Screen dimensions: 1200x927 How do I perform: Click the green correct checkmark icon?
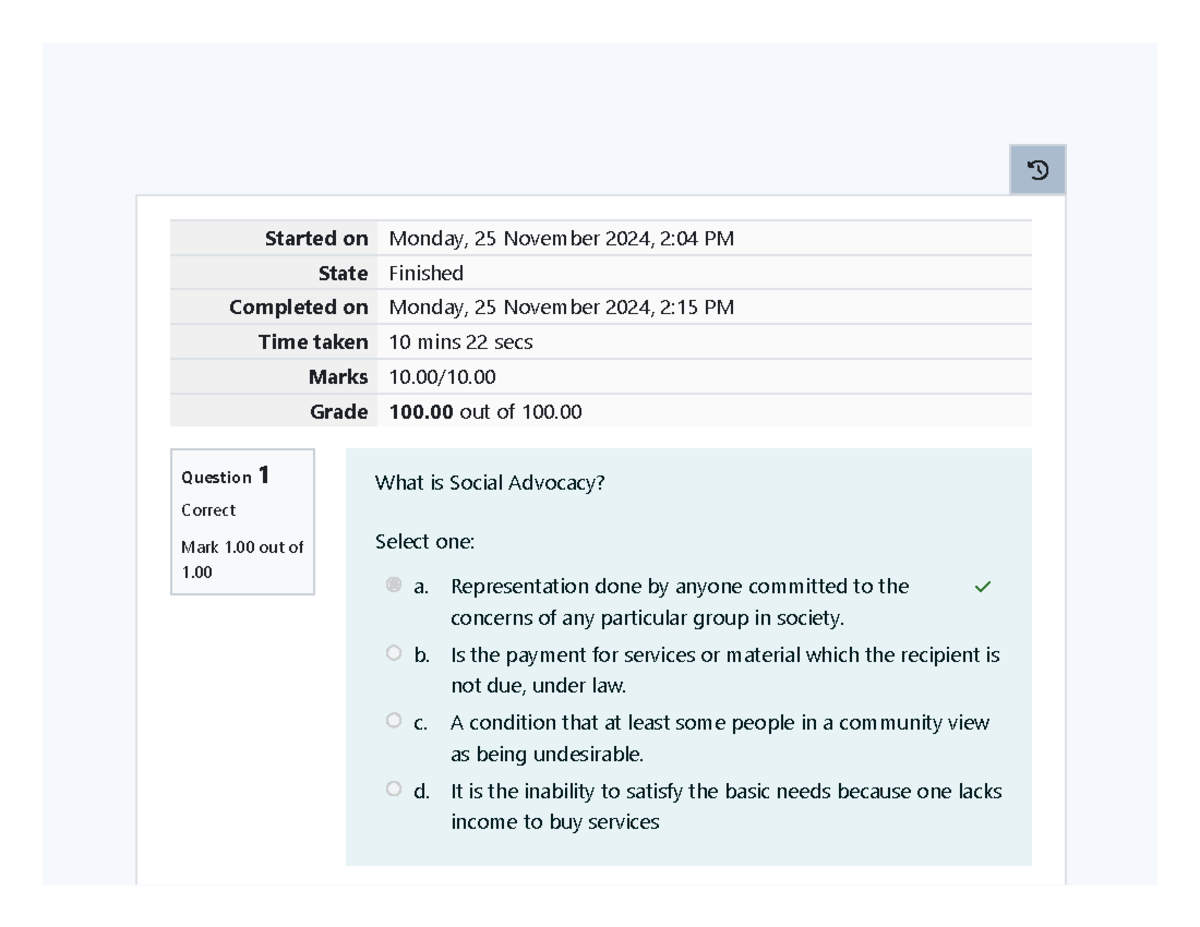tap(982, 587)
